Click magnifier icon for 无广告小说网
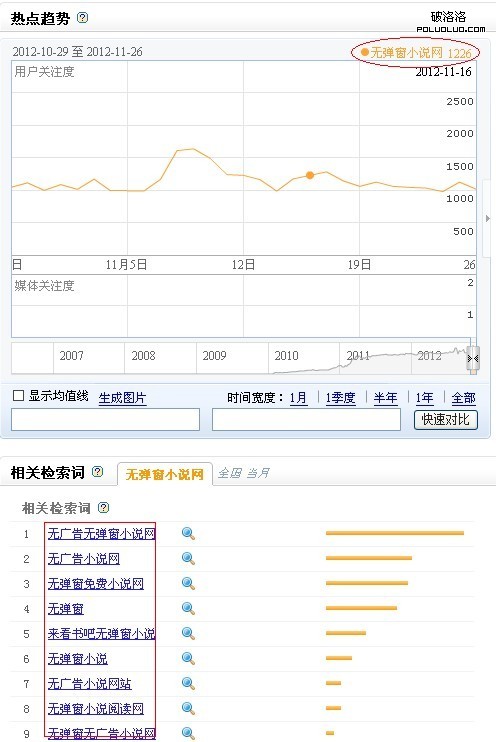 (188, 558)
